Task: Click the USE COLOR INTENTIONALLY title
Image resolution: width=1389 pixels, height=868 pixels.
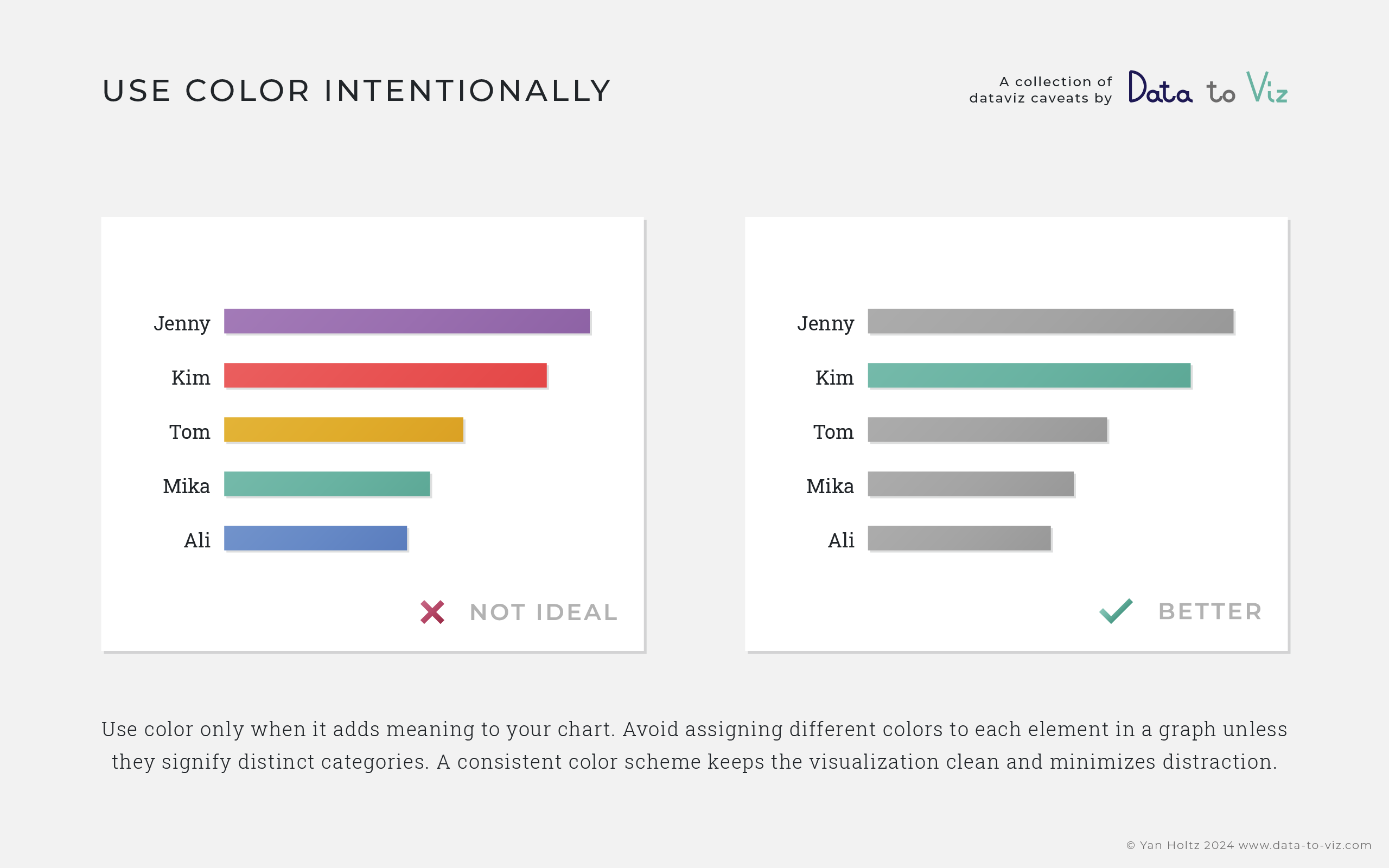Action: 356,91
